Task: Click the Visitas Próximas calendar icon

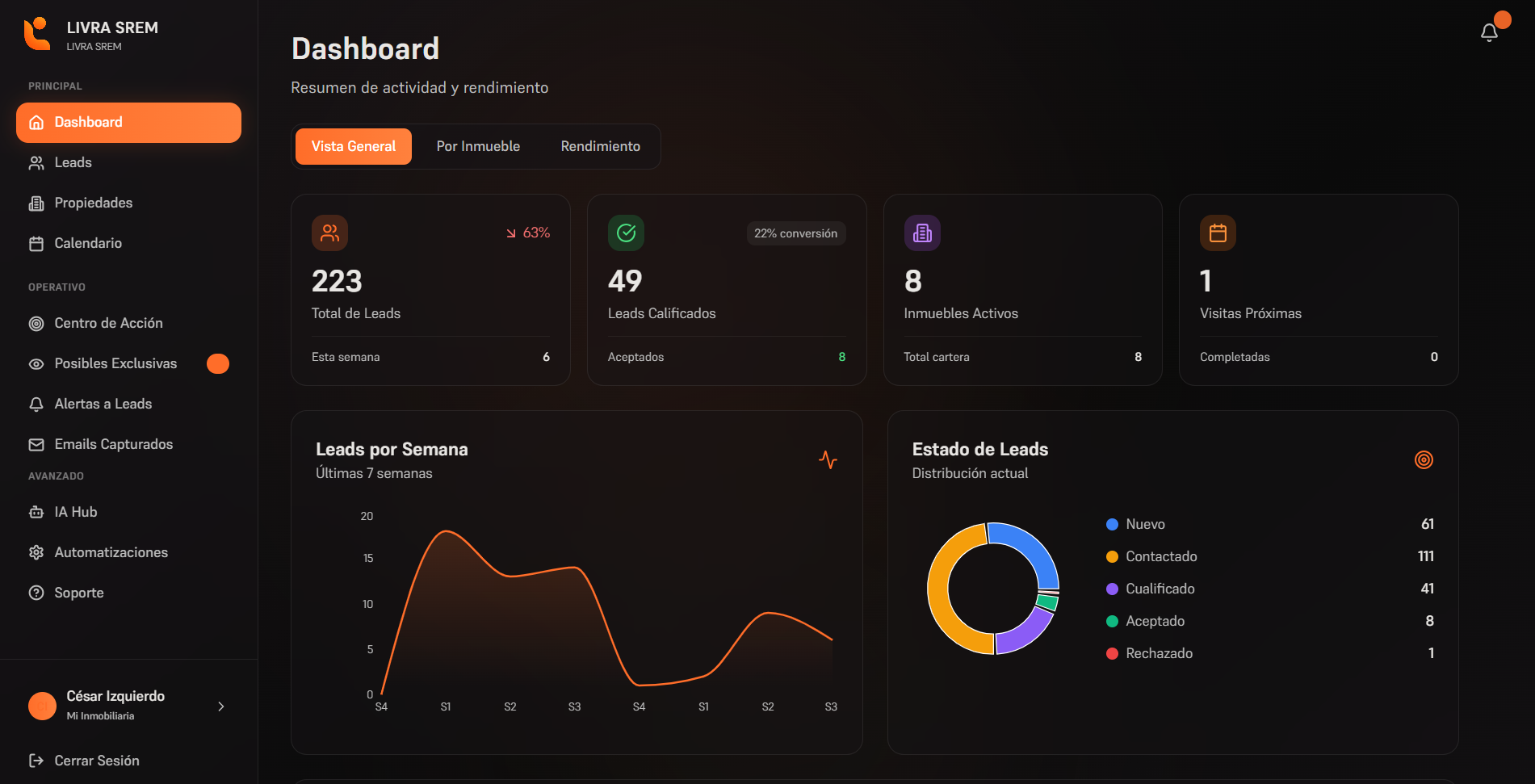Action: (1218, 233)
